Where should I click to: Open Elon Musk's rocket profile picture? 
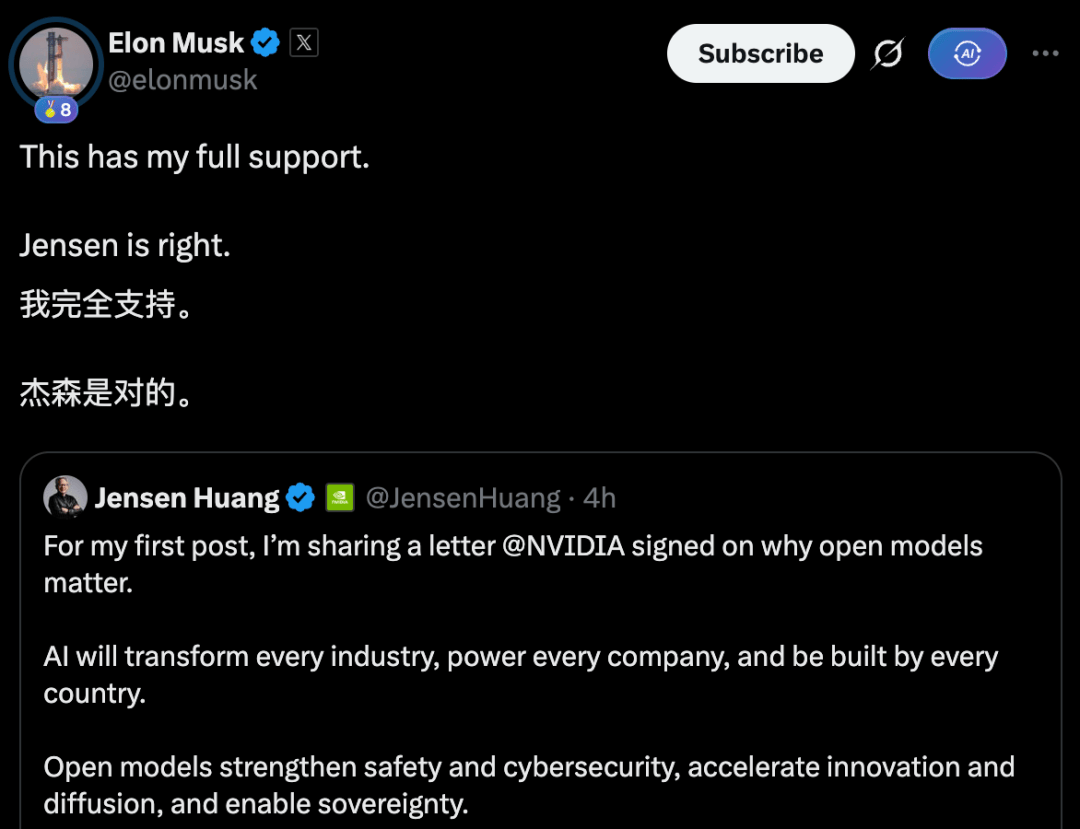pos(56,64)
